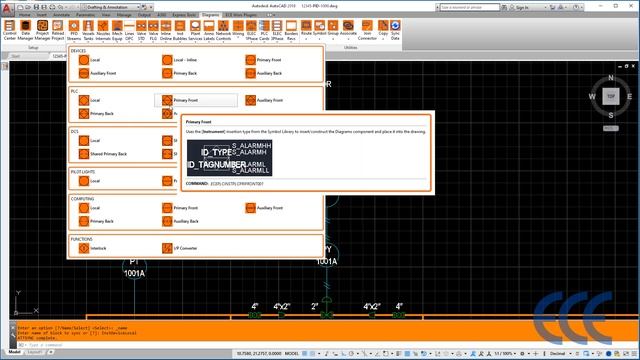Open Valve FLG gallery
This screenshot has width=640, height=360.
pyautogui.click(x=153, y=31)
